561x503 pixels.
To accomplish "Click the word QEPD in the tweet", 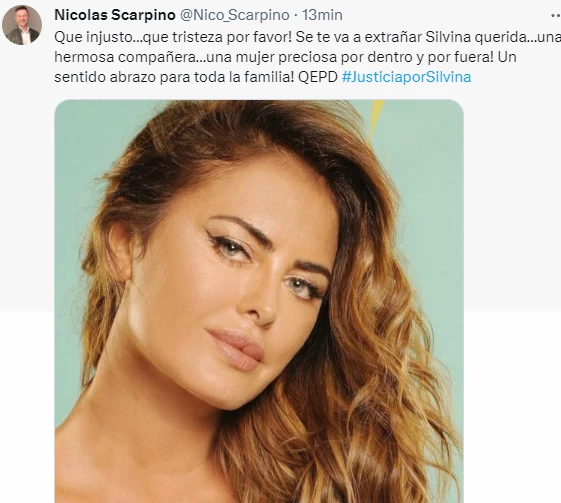I will 318,77.
